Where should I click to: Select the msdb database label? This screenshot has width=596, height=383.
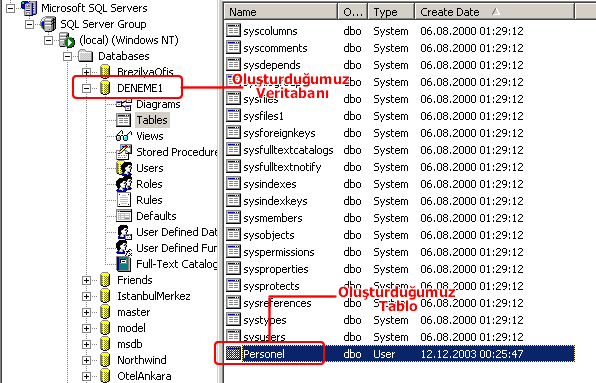pyautogui.click(x=130, y=344)
